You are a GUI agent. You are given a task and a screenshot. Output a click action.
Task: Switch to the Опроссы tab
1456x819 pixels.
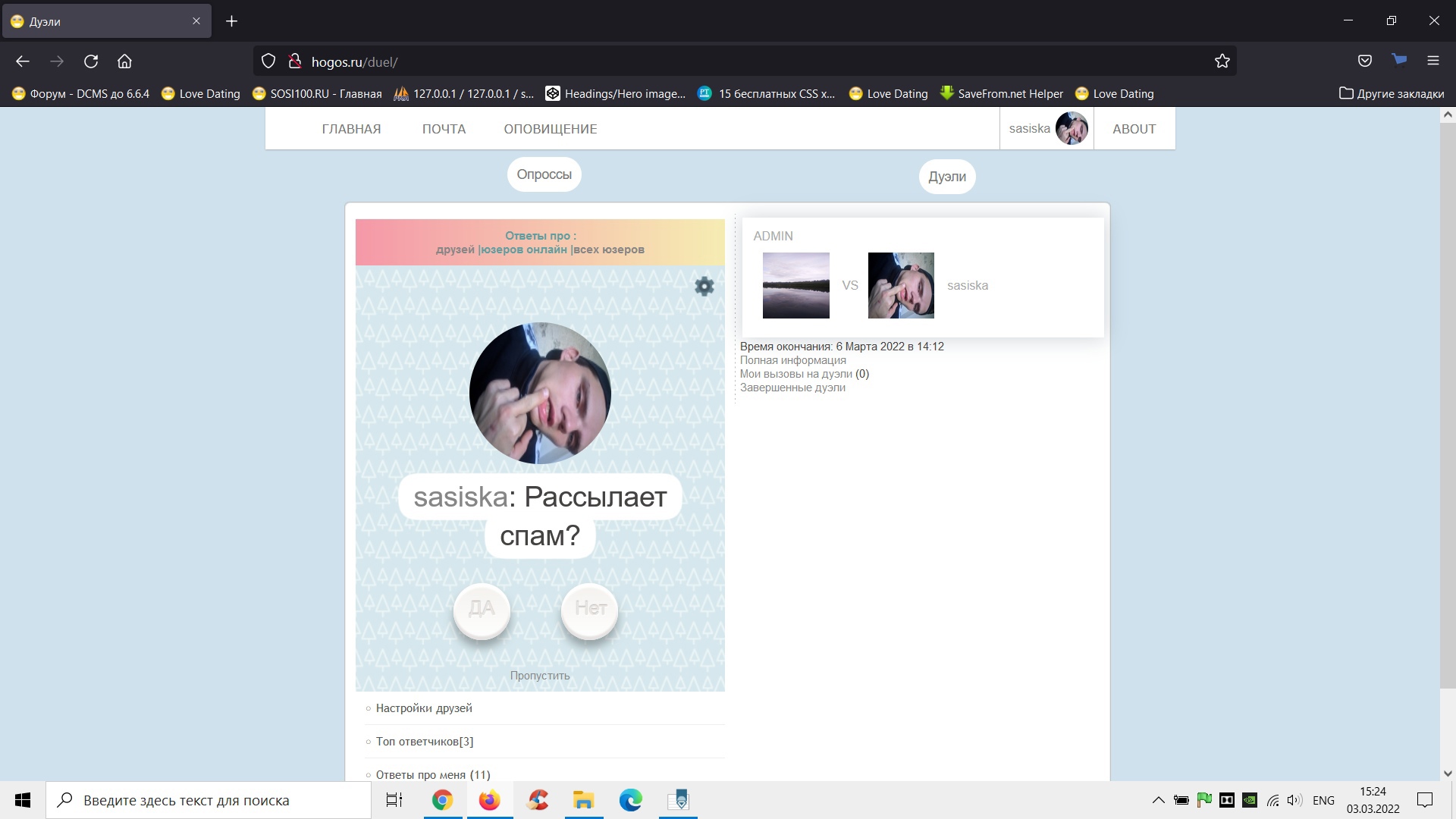544,174
